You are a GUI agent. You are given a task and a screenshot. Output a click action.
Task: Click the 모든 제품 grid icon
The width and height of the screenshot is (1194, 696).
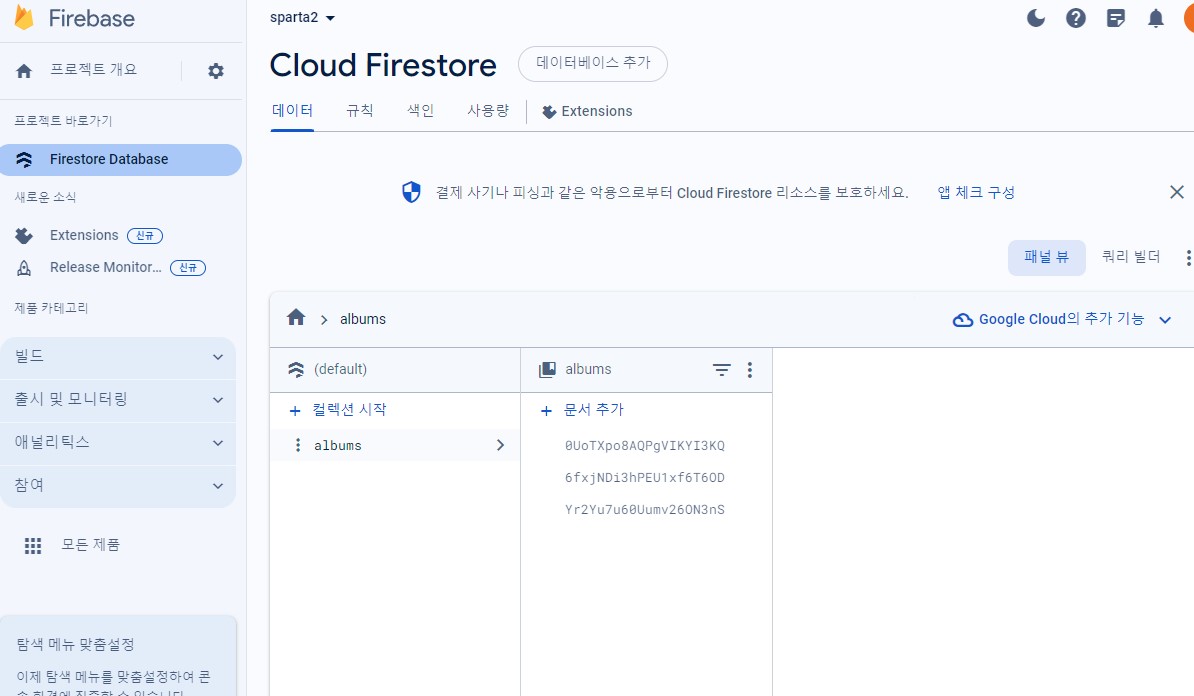pos(33,545)
